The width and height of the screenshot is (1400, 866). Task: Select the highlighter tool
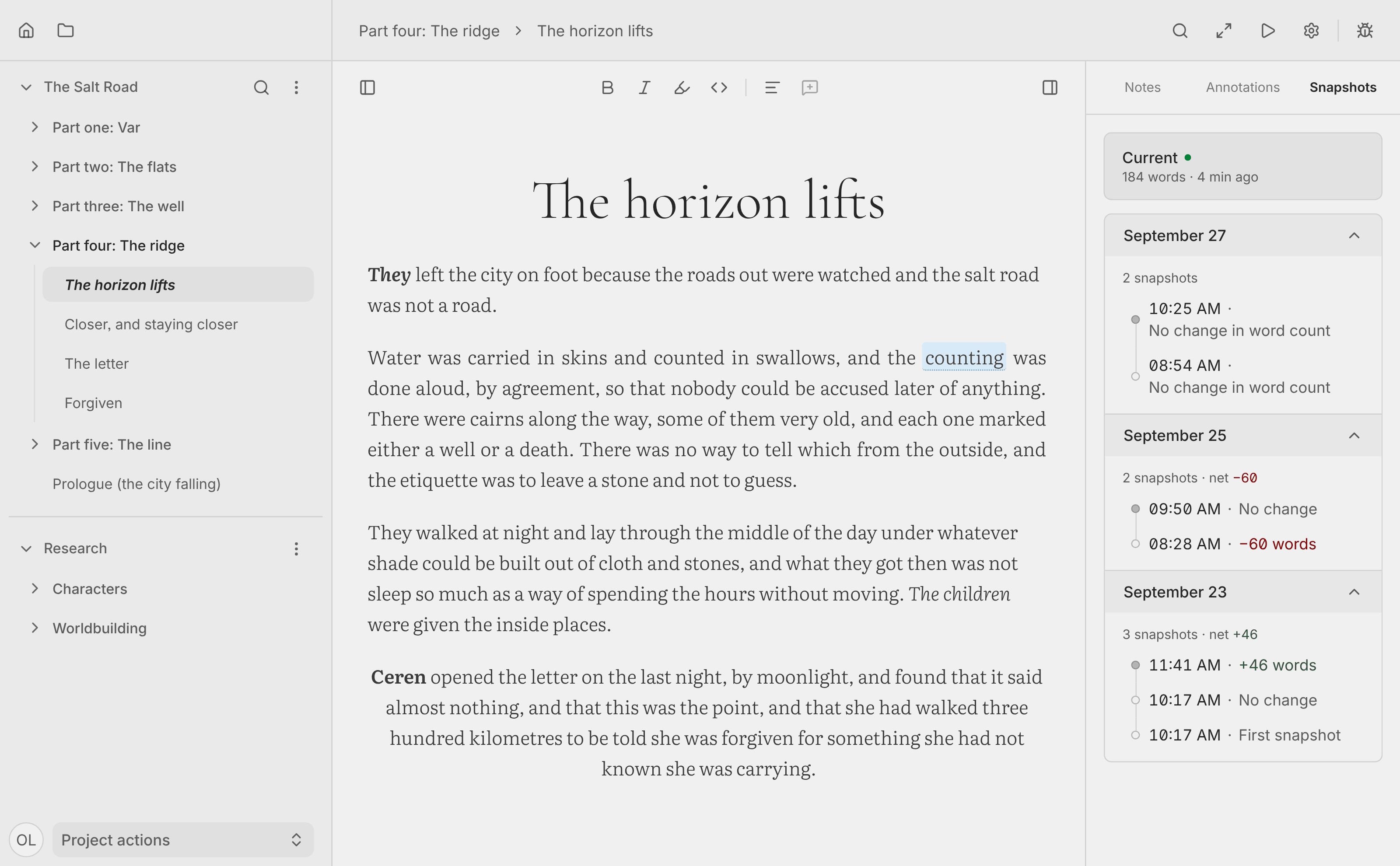click(682, 87)
